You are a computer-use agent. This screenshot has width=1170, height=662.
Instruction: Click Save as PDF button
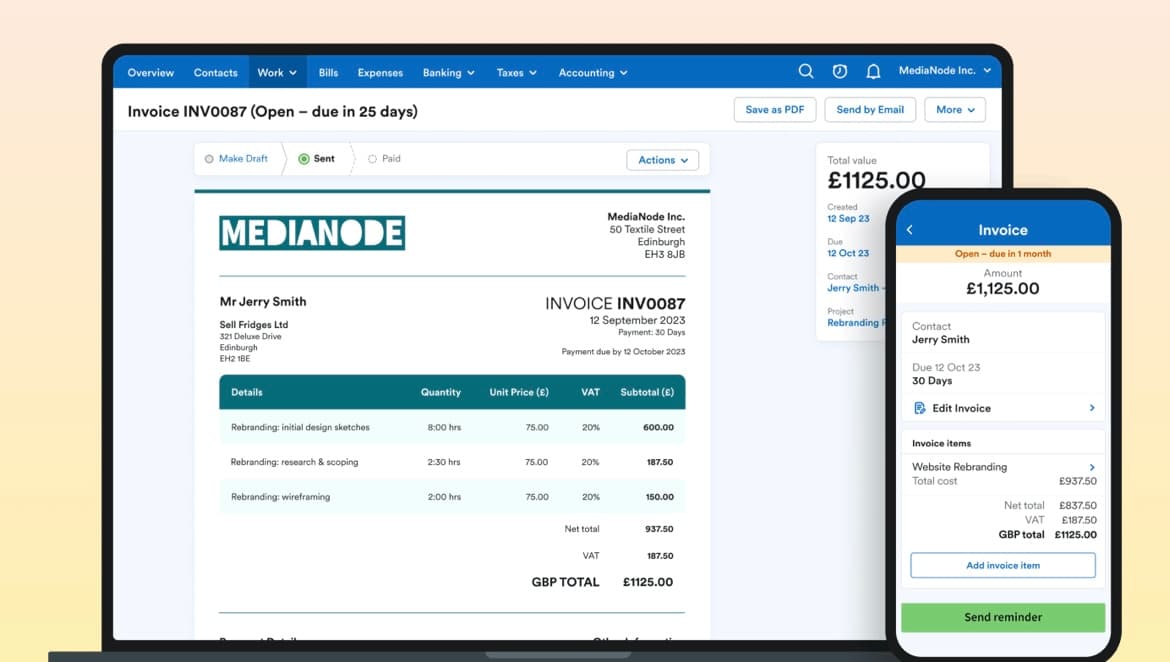[x=774, y=110]
